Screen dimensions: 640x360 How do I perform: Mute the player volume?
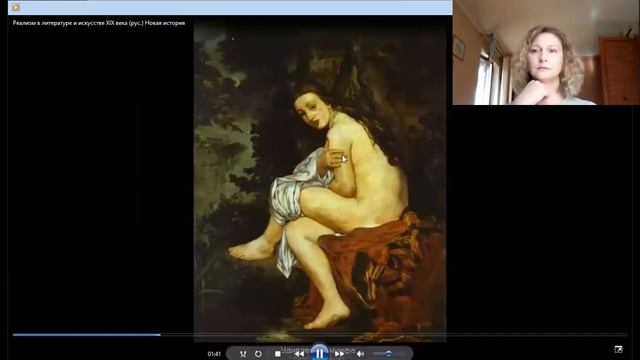pyautogui.click(x=360, y=354)
